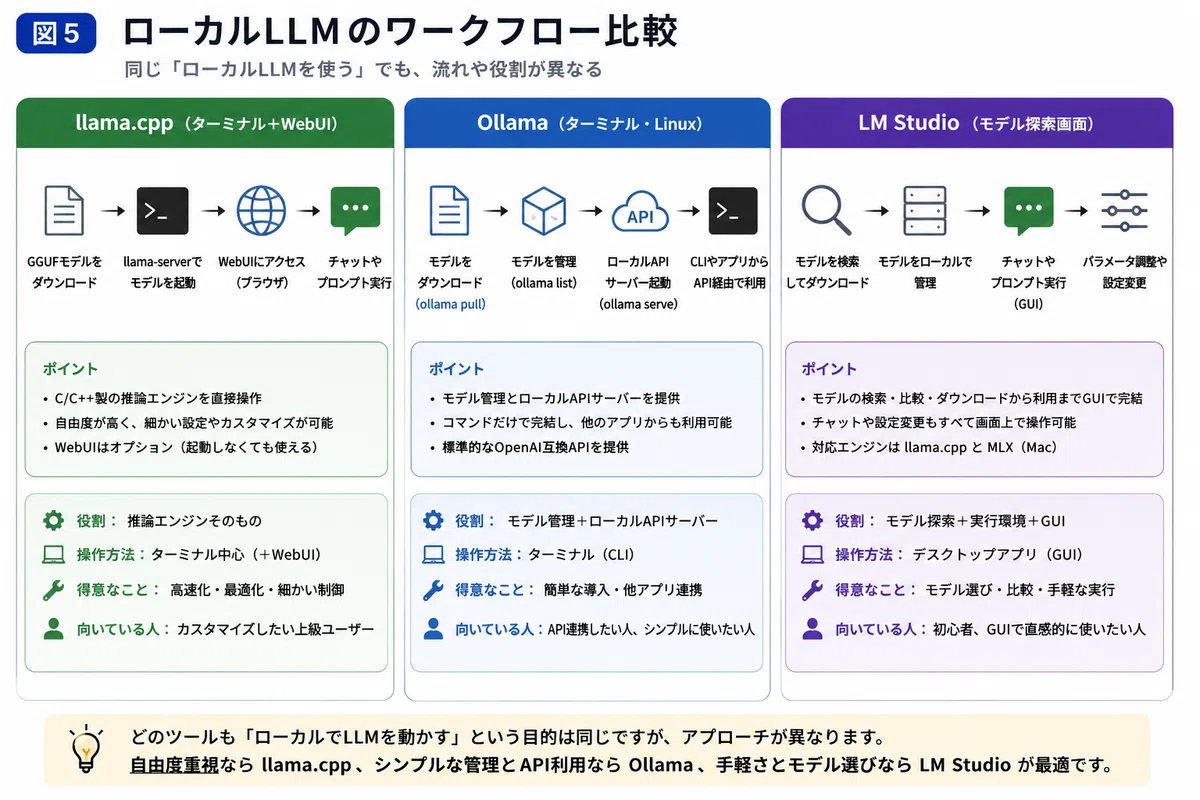Screen dimensions: 1200x800
Task: Click the 図5 badge
Action: (x=56, y=33)
